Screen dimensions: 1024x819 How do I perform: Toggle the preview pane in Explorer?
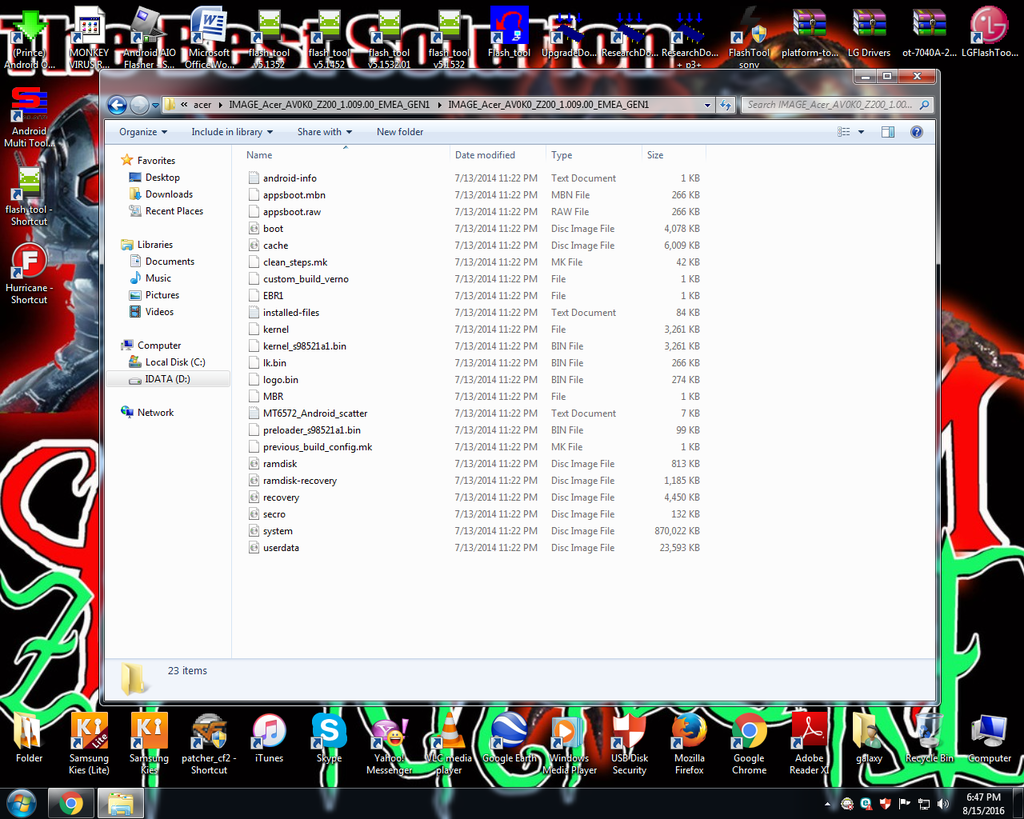(887, 131)
